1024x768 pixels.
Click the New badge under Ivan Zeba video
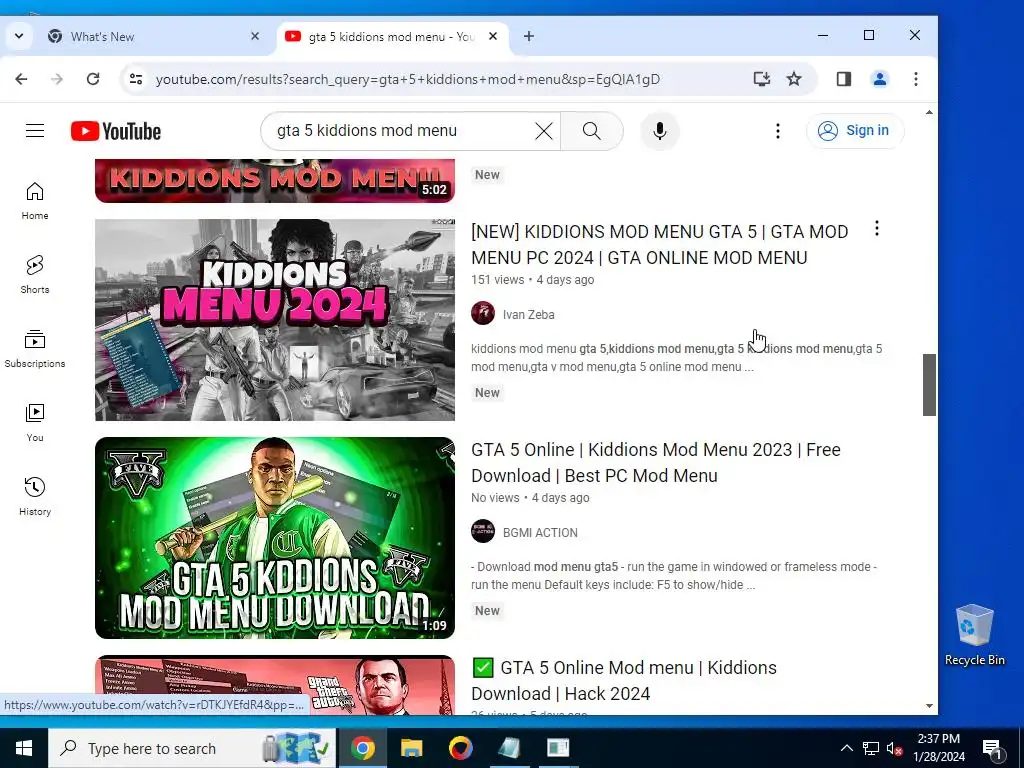pos(487,392)
